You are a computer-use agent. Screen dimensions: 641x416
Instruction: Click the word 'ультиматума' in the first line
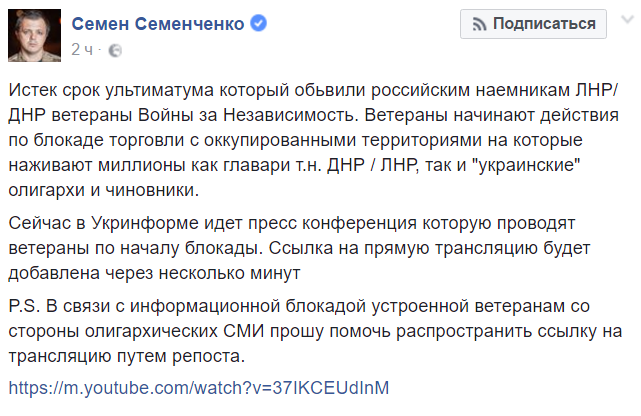159,90
